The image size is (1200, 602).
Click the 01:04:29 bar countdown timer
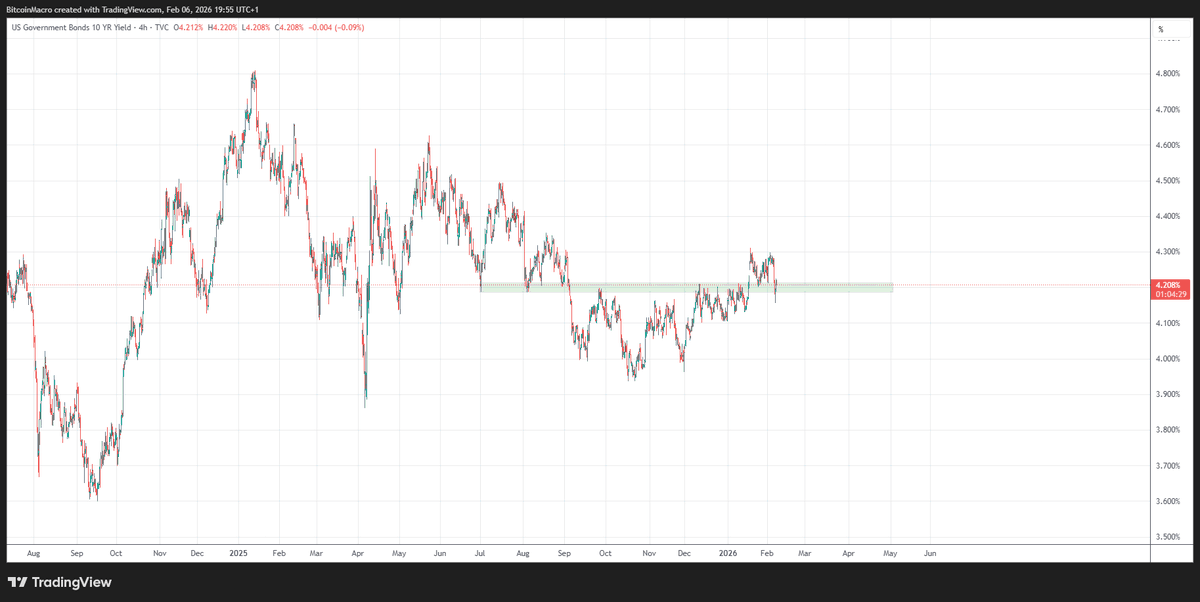[x=1169, y=295]
